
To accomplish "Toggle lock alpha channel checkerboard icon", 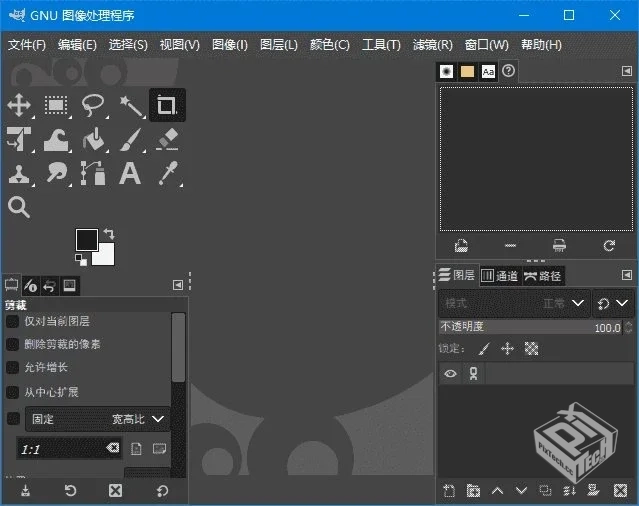I will [x=531, y=349].
